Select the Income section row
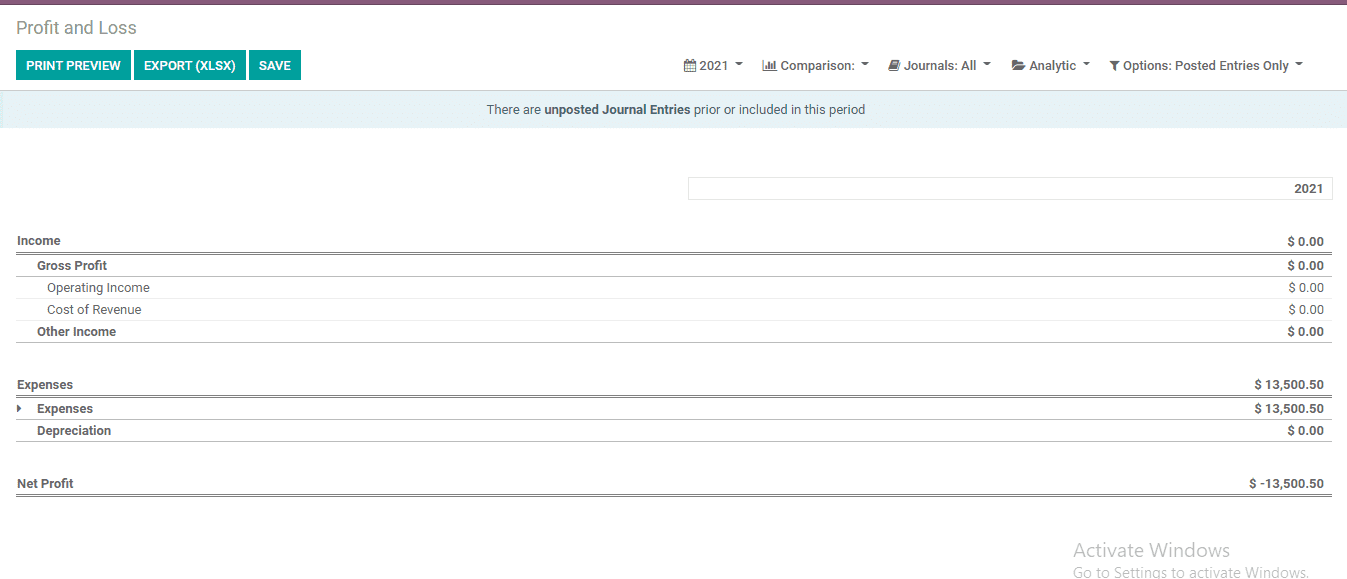This screenshot has width=1347, height=579. [x=674, y=241]
